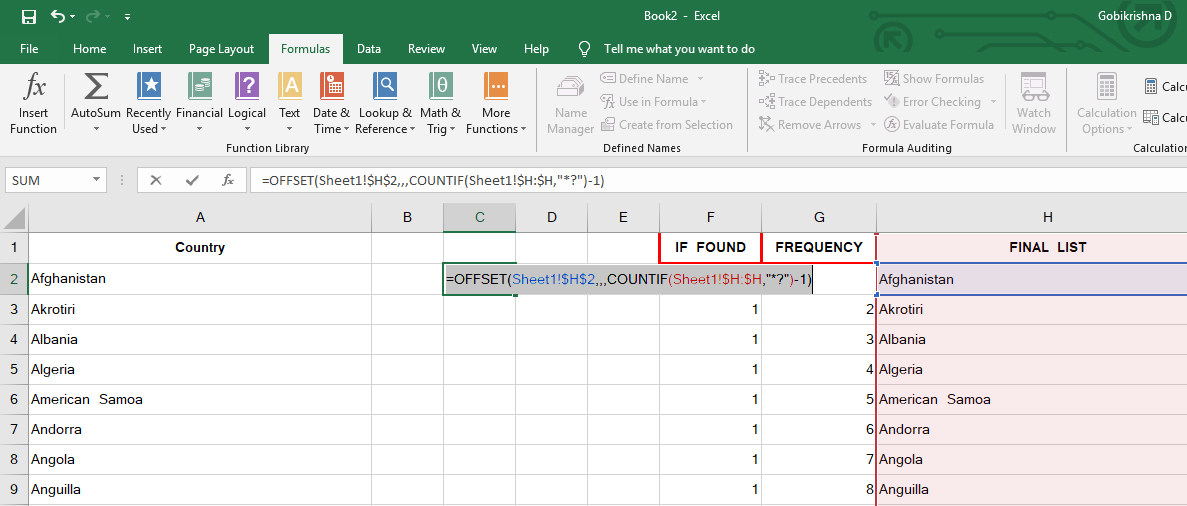Open the Lookup & Reference functions
This screenshot has width=1187, height=506.
[x=385, y=104]
